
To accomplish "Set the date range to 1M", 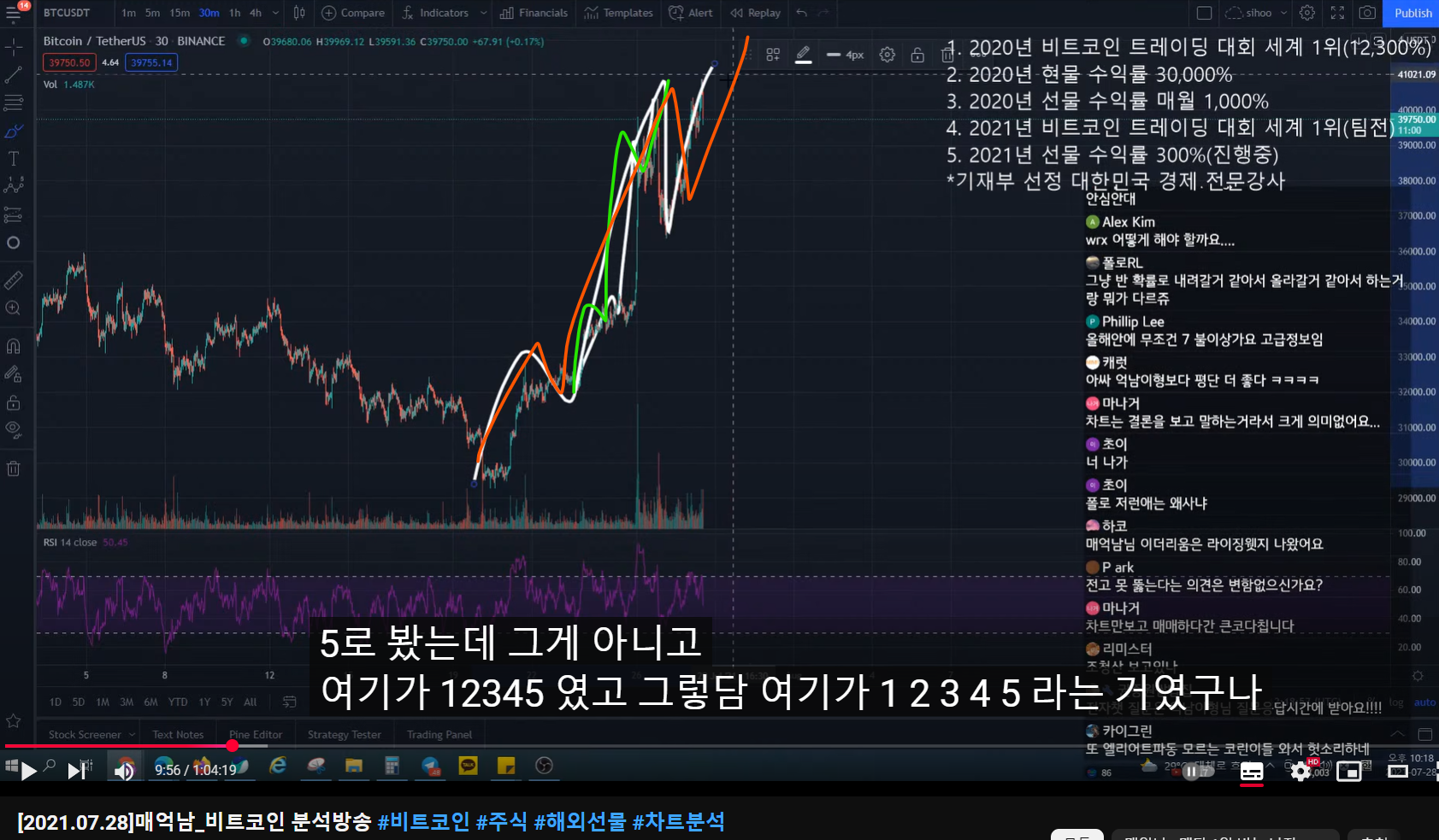I will [x=103, y=702].
